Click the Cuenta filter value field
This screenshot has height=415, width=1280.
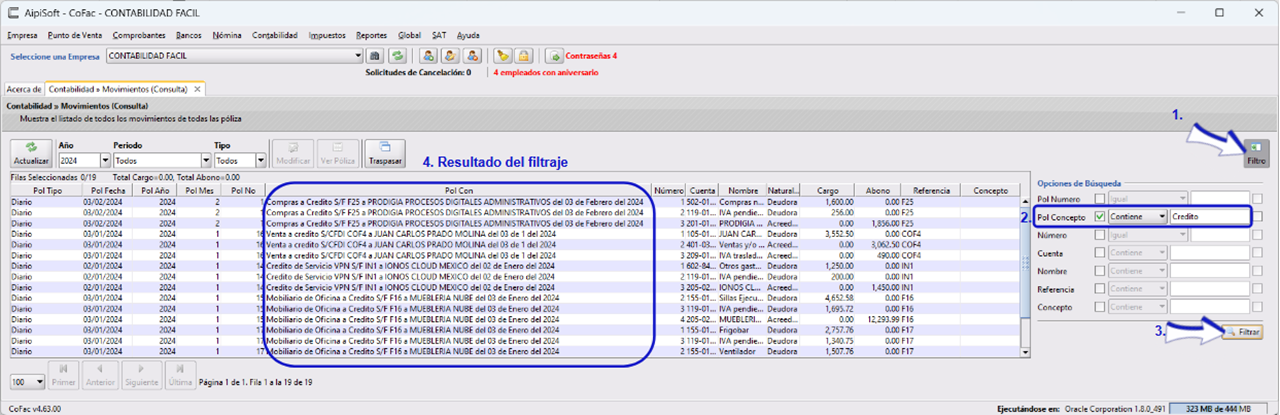coord(1210,253)
